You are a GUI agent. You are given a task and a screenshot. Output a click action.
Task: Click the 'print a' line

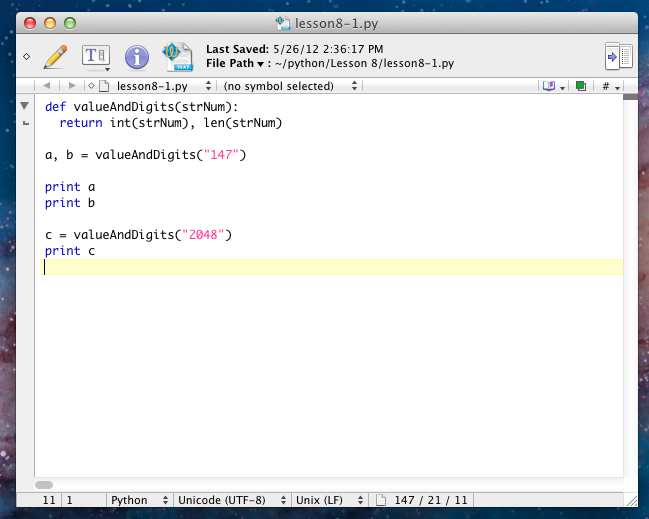[70, 187]
